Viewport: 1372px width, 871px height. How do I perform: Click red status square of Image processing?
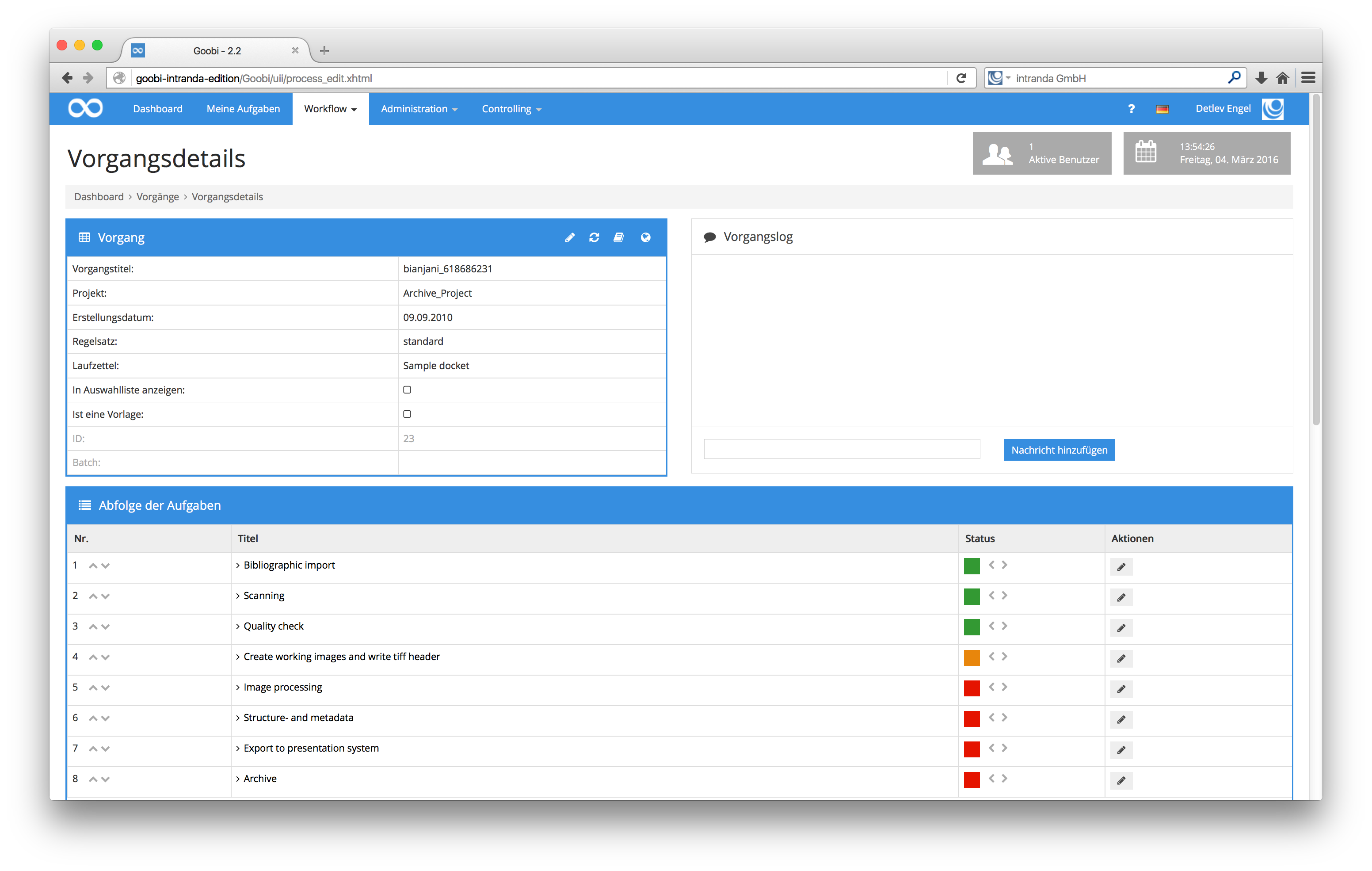click(x=972, y=688)
